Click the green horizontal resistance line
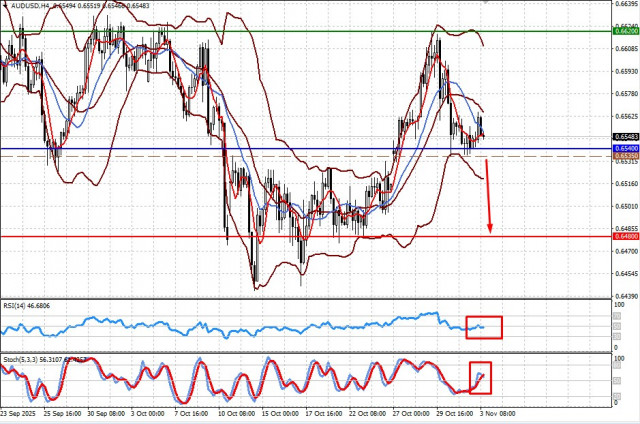 click(x=306, y=31)
